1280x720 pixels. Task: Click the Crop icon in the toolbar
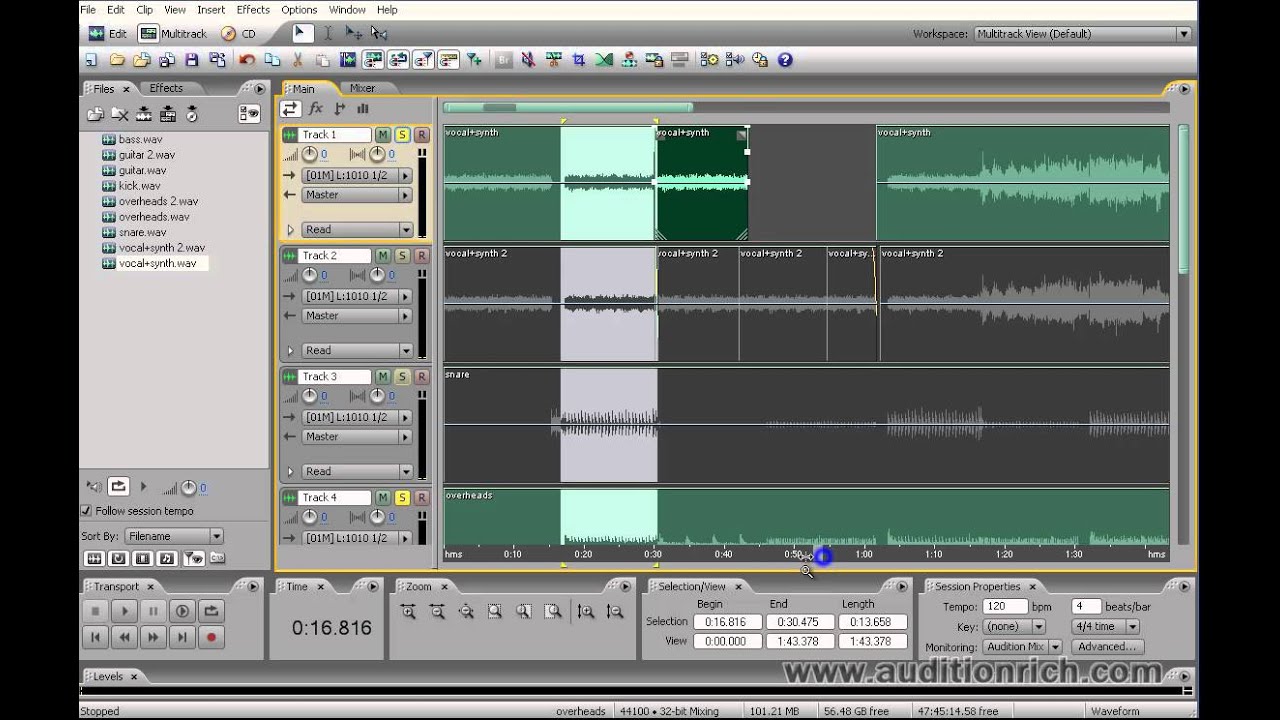coord(578,60)
